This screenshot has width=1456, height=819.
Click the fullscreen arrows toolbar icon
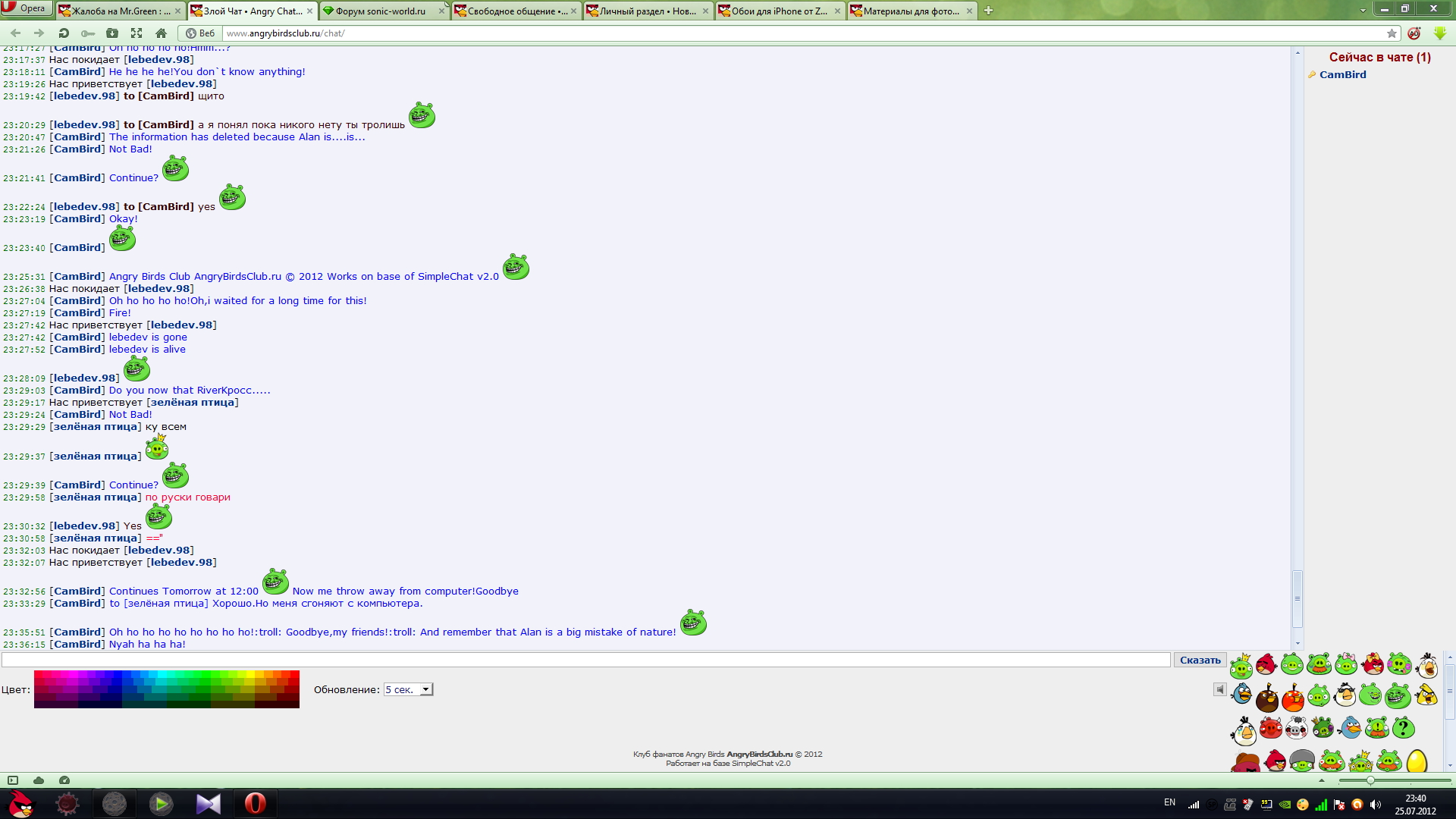pyautogui.click(x=136, y=33)
